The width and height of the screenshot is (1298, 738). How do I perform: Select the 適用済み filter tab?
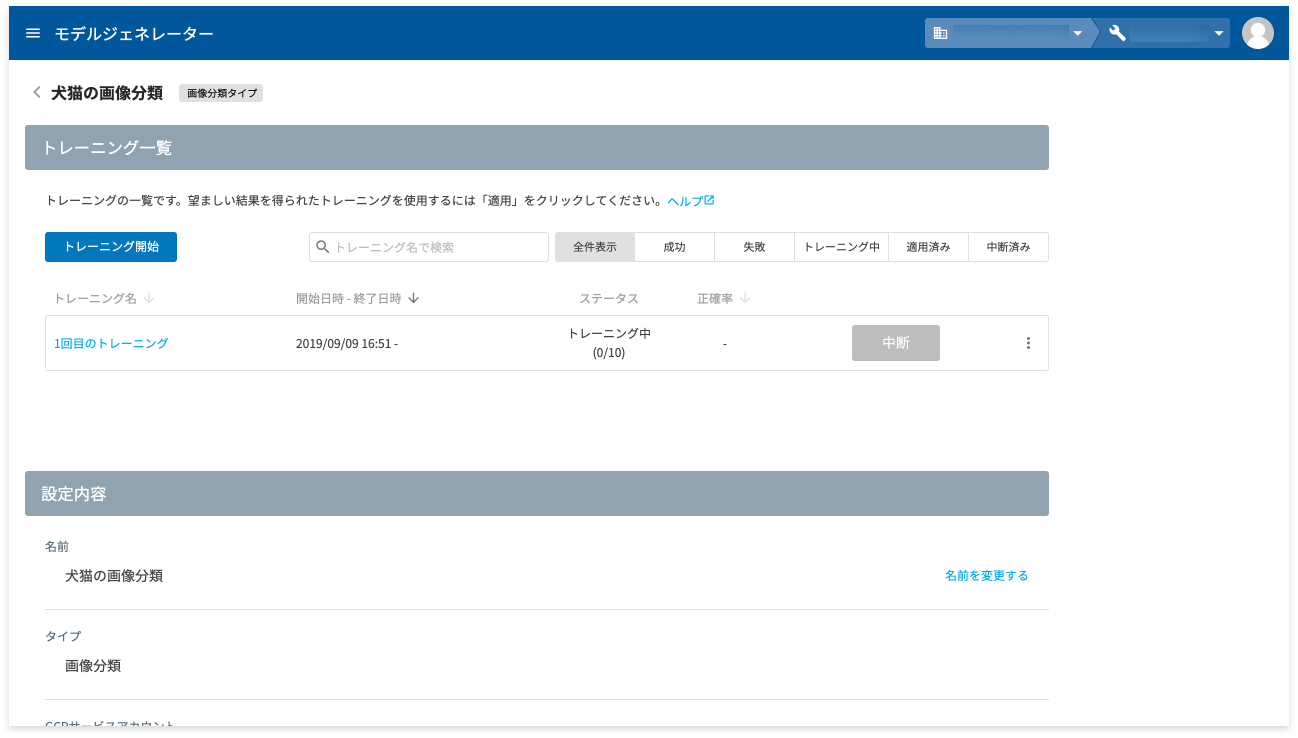click(x=929, y=247)
